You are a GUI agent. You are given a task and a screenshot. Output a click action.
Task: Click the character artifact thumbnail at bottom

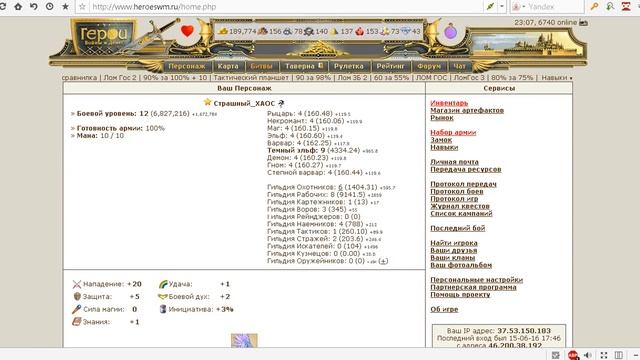tap(244, 340)
